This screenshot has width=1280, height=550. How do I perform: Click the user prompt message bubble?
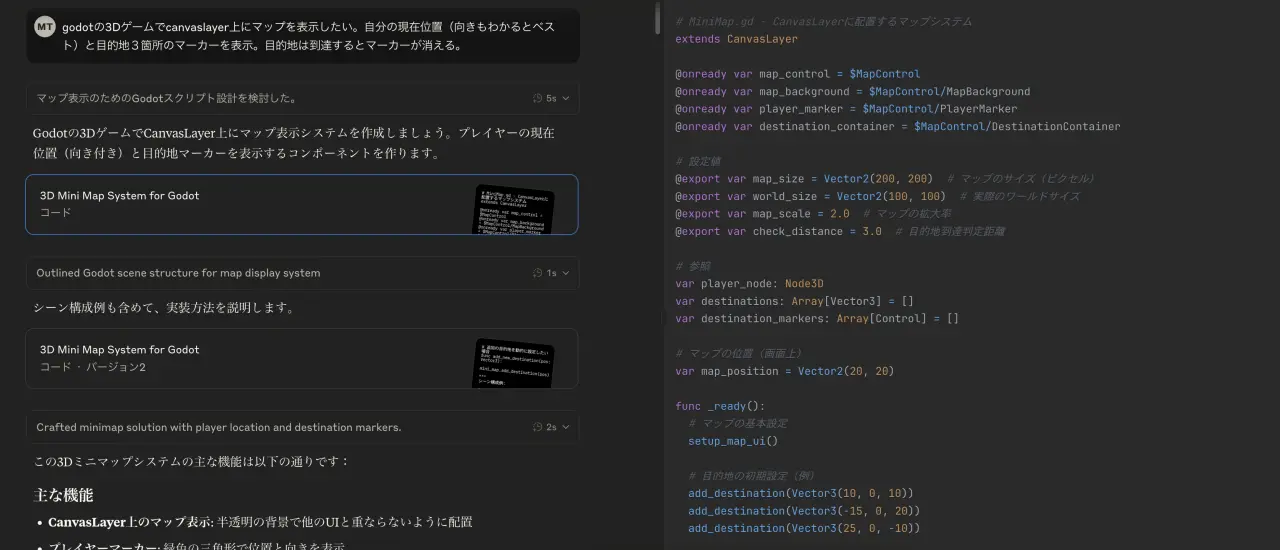(x=302, y=36)
